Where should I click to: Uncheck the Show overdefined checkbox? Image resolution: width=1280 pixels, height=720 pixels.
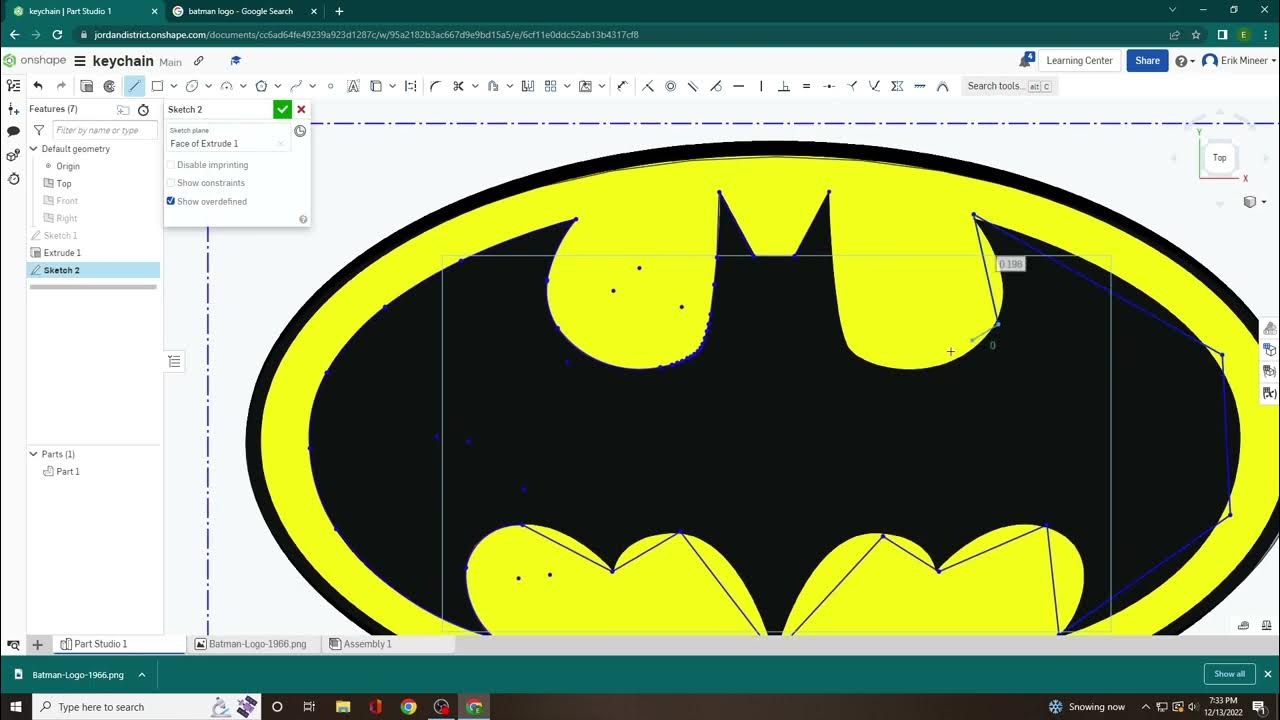[170, 201]
